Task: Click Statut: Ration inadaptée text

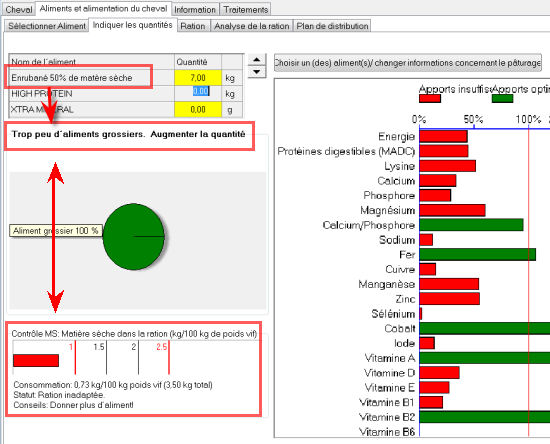Action: 59,395
